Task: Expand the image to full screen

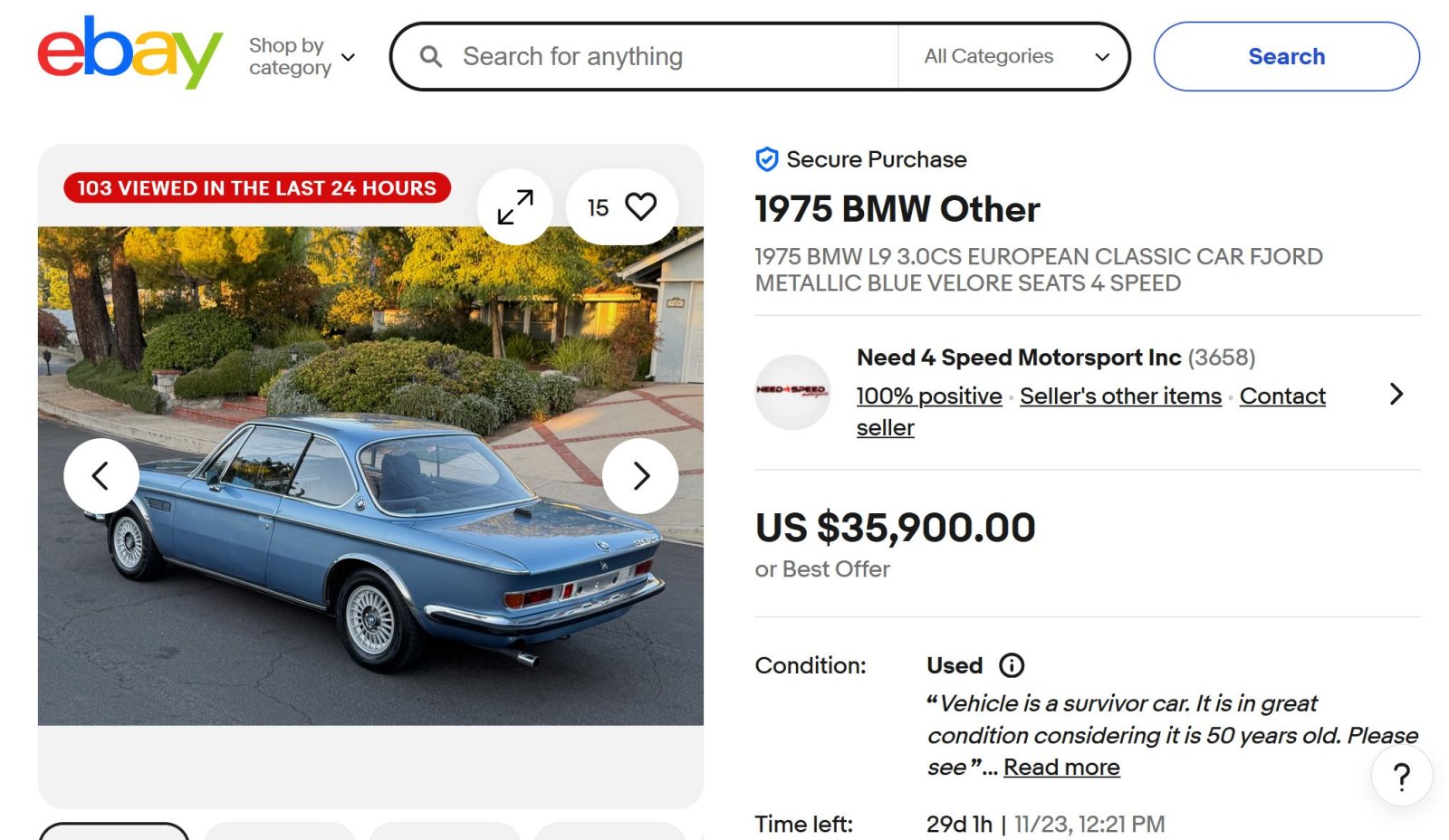Action: click(515, 207)
